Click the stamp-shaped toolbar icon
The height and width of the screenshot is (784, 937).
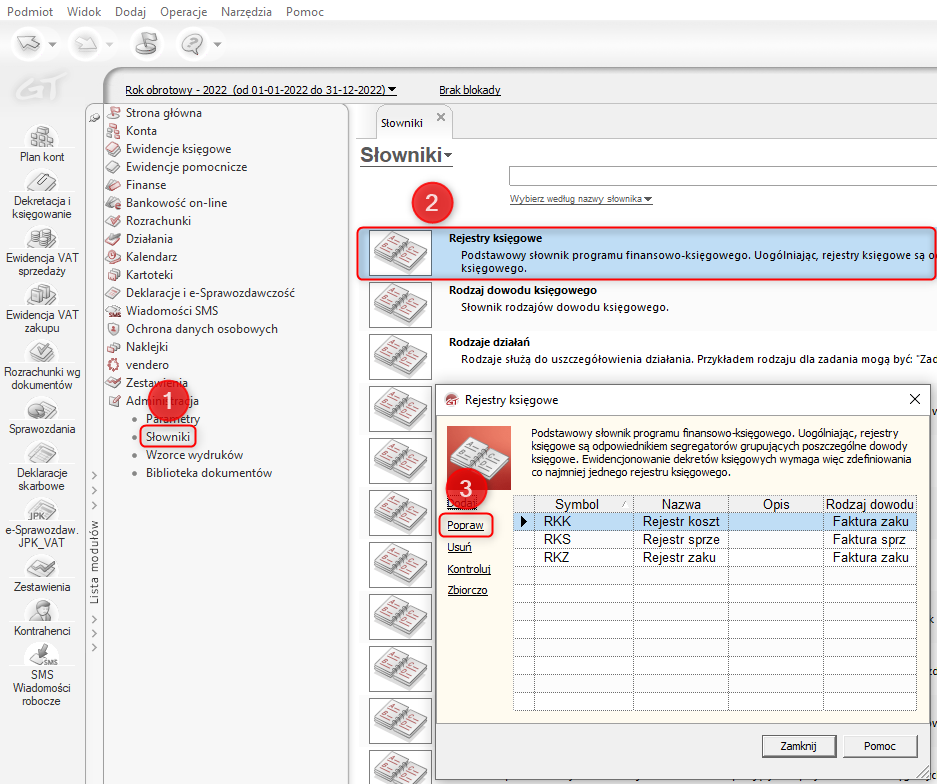146,44
